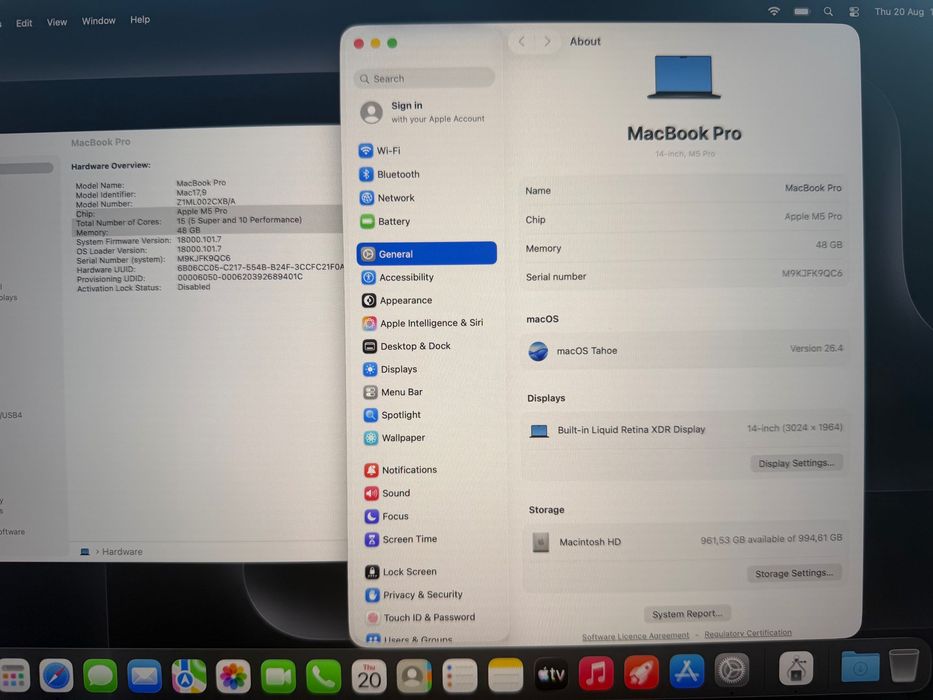Open Calendar from the Dock

(x=369, y=676)
